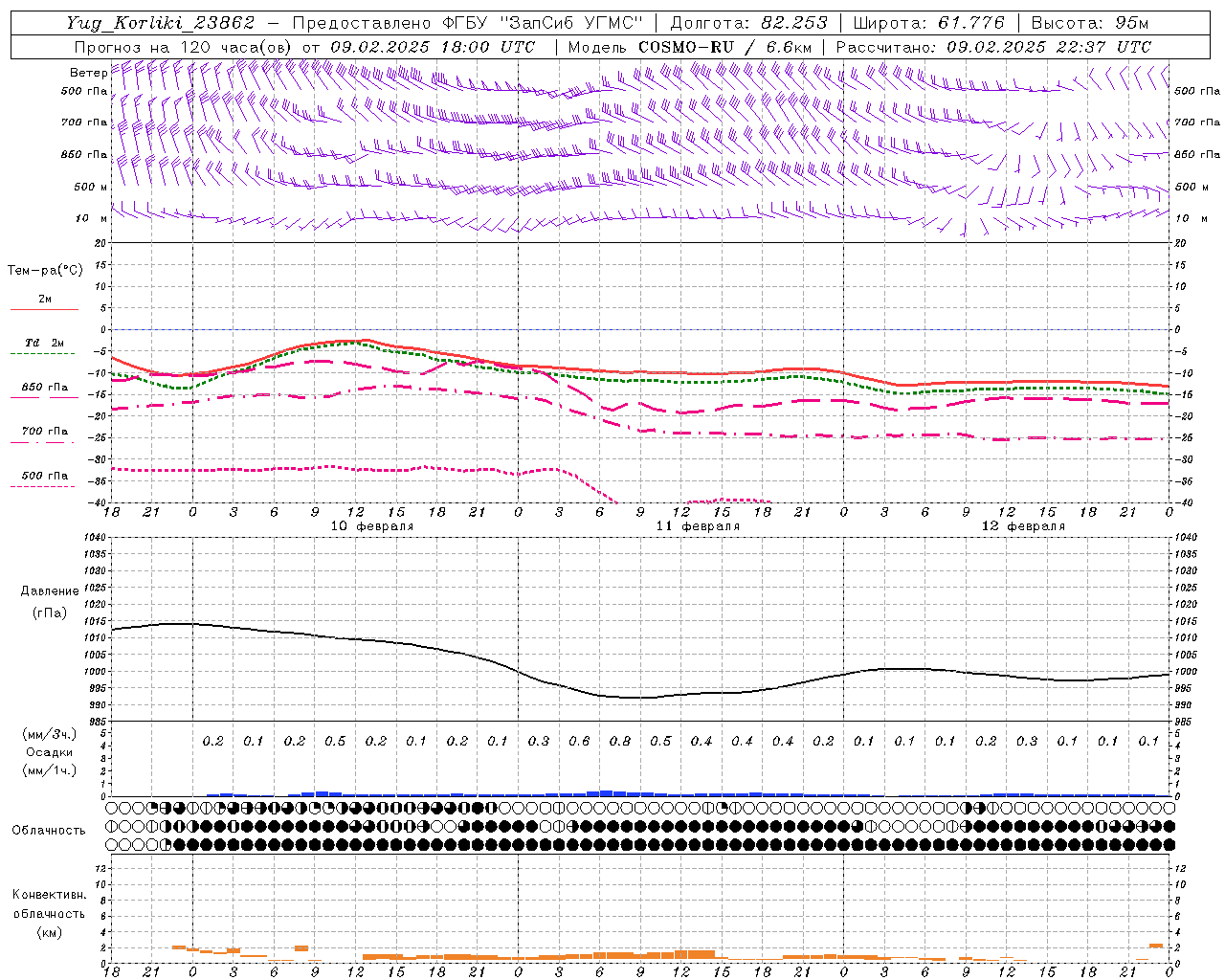Click the 0.8 precipitation value
The width and height of the screenshot is (1225, 980).
(620, 742)
